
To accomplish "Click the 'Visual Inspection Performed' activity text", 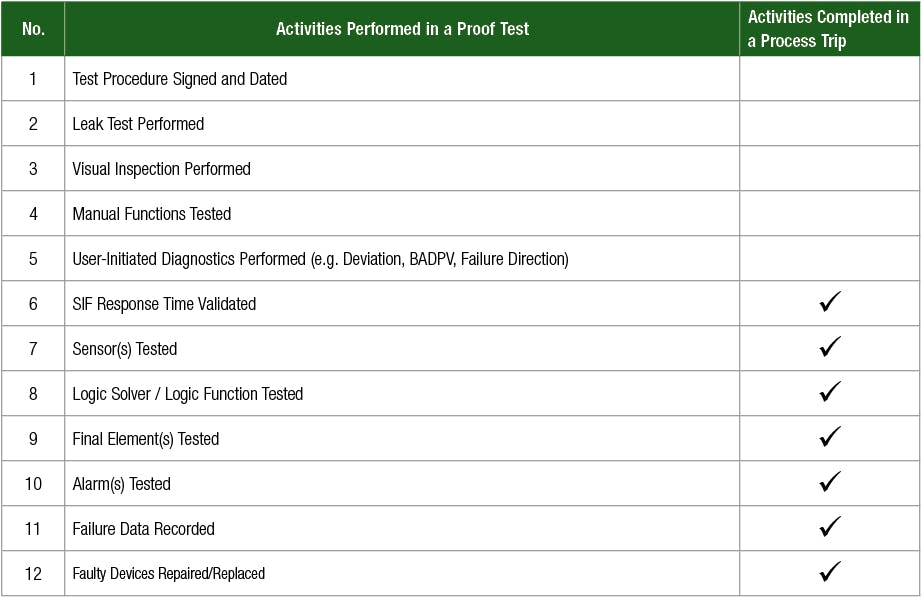I will click(161, 169).
